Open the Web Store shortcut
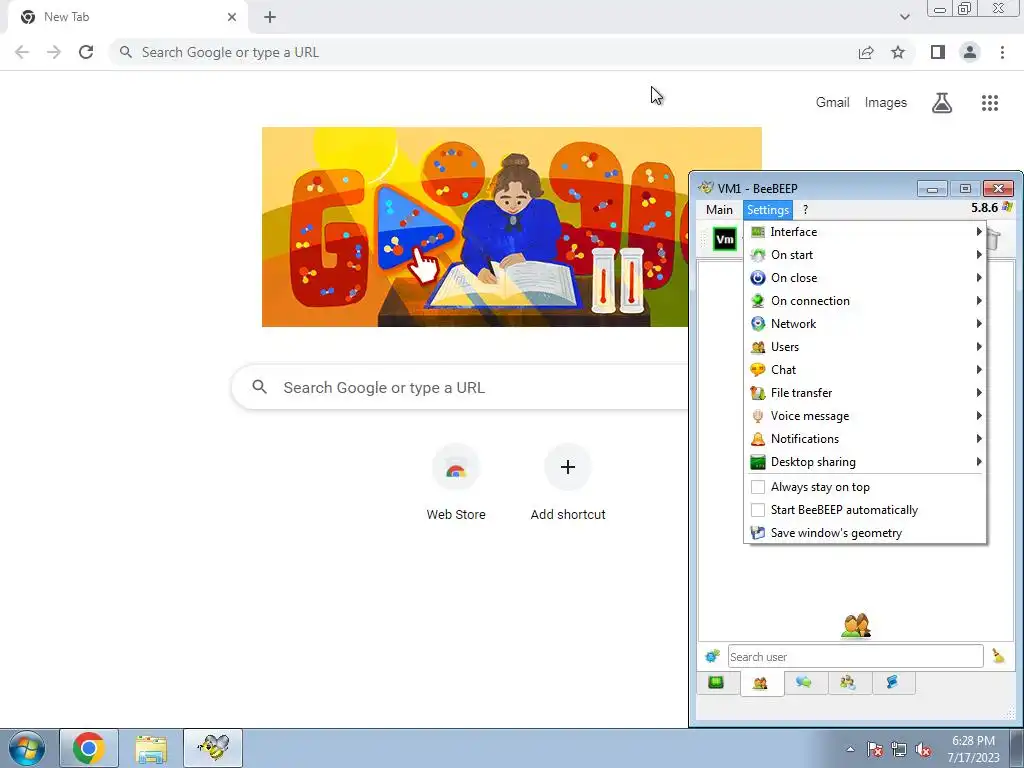The image size is (1024, 768). (x=456, y=482)
